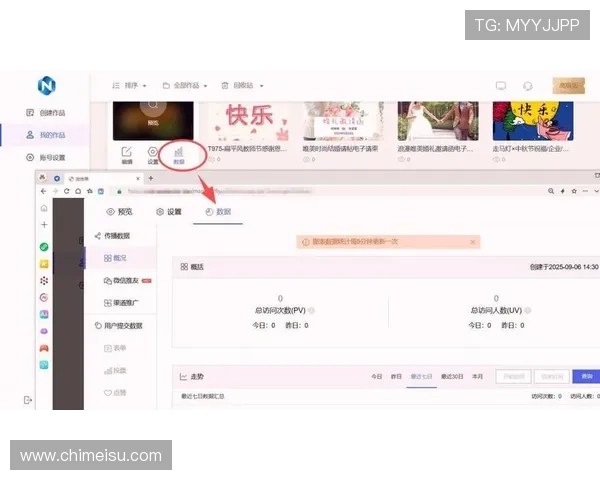Dismiss the orange notice banner

pos(473,242)
